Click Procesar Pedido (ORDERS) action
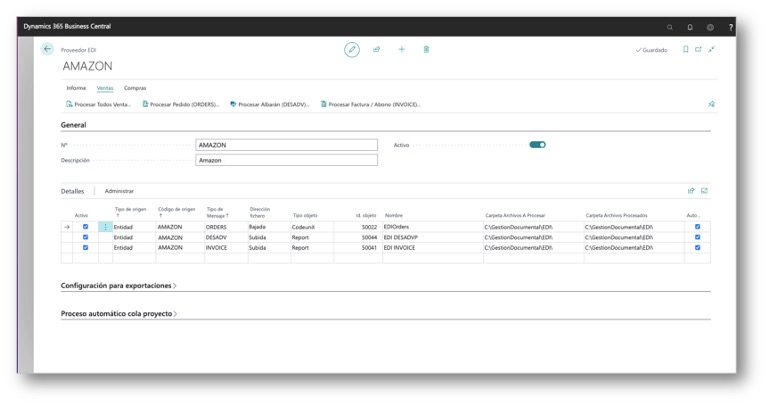768x405 pixels. coord(181,104)
